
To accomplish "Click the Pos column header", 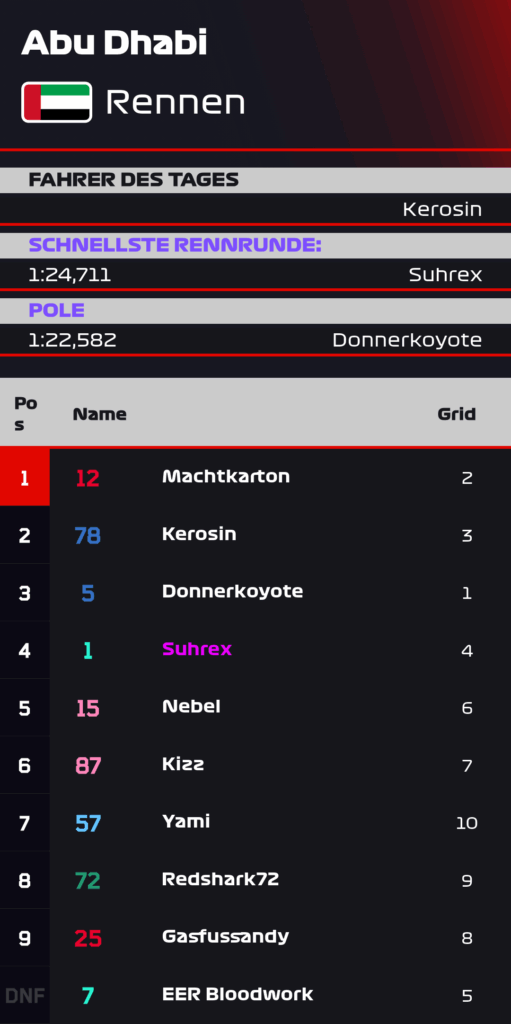I will [25, 414].
